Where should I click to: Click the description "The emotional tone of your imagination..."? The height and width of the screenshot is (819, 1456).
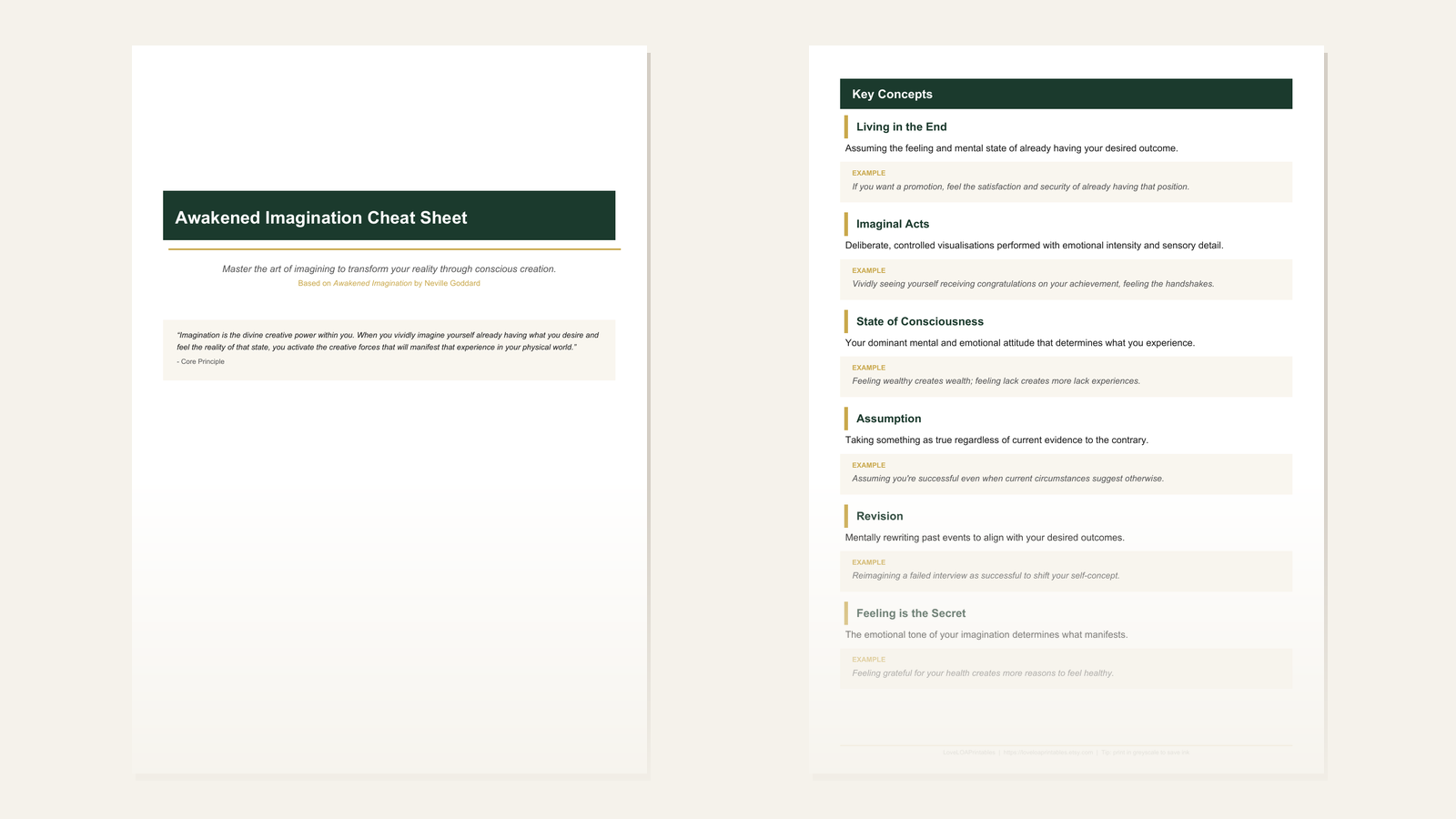click(x=986, y=635)
